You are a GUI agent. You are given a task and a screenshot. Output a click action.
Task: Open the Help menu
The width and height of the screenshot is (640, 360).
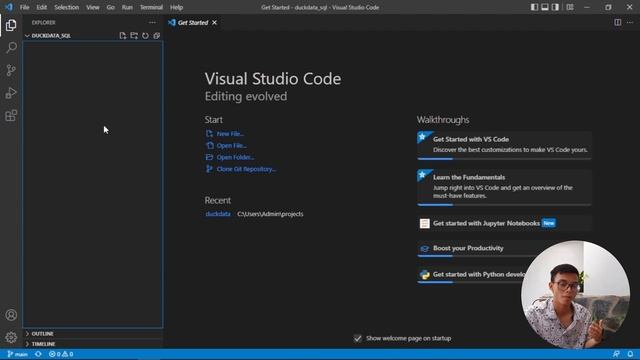(176, 7)
